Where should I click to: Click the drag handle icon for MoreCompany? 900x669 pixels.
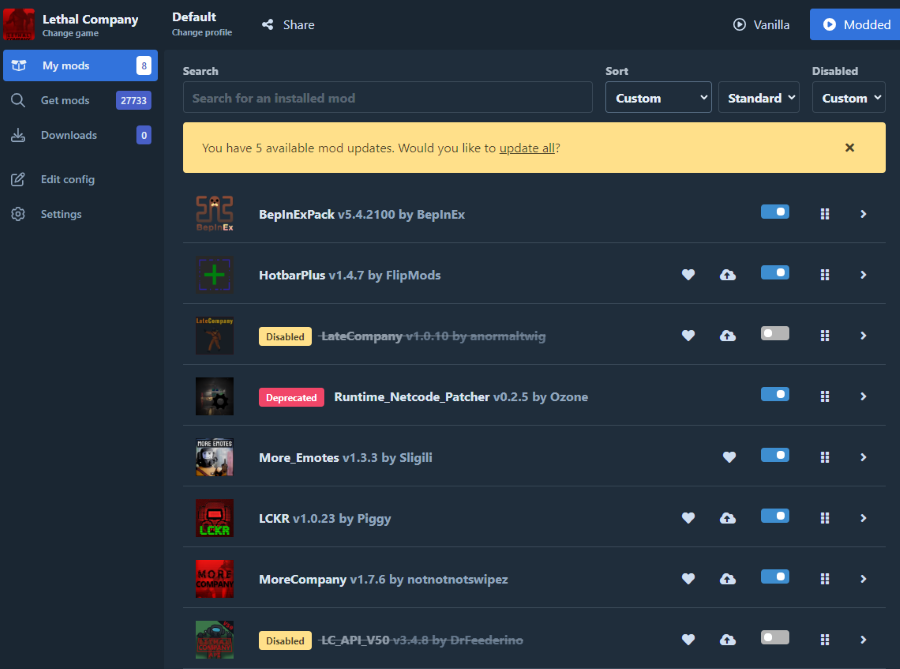pos(825,579)
